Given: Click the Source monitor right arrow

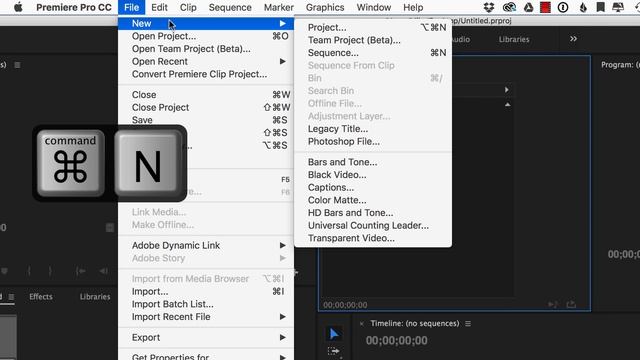Looking at the screenshot, I should (x=507, y=90).
